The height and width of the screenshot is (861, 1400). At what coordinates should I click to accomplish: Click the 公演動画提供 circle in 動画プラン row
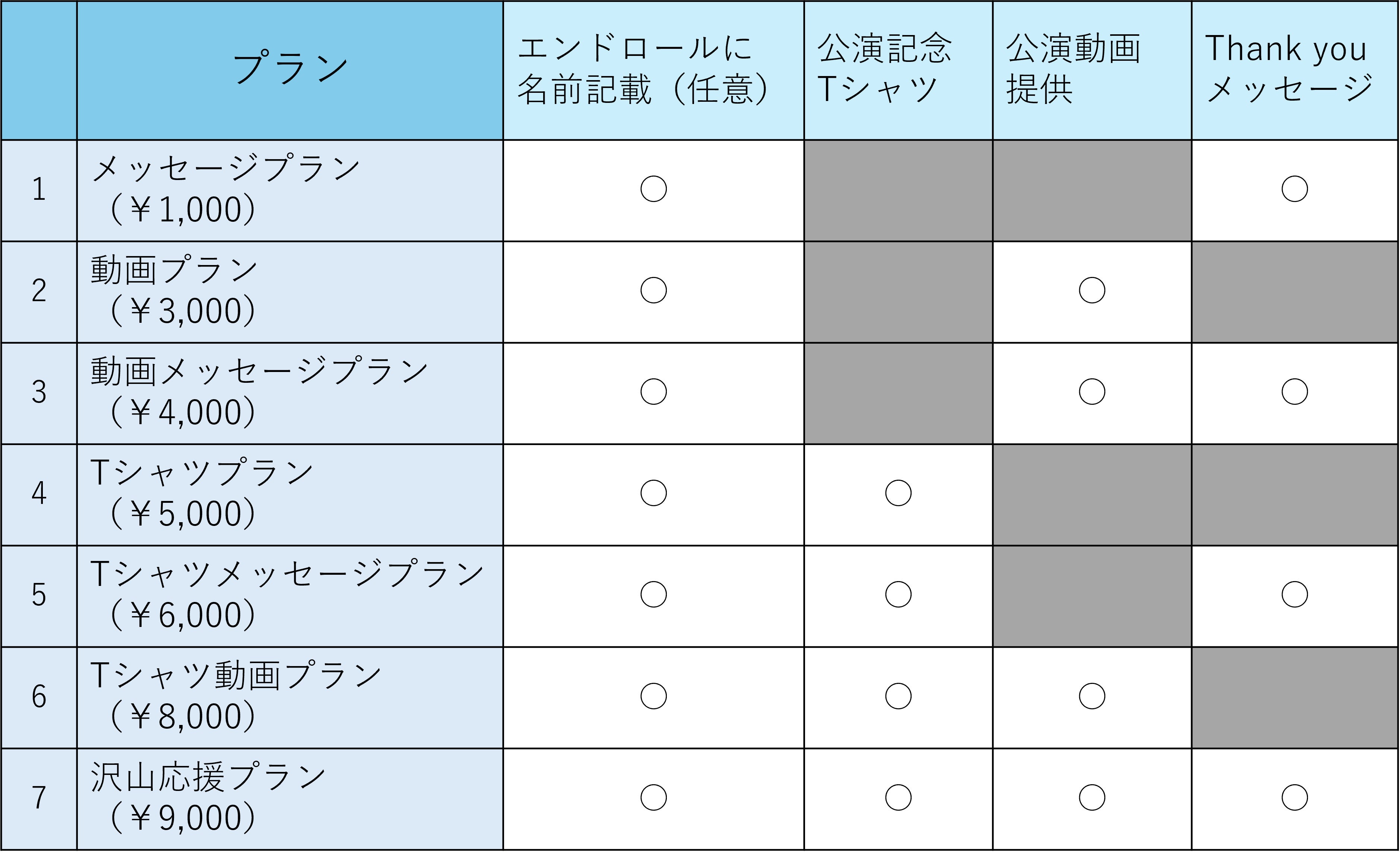[x=1092, y=290]
